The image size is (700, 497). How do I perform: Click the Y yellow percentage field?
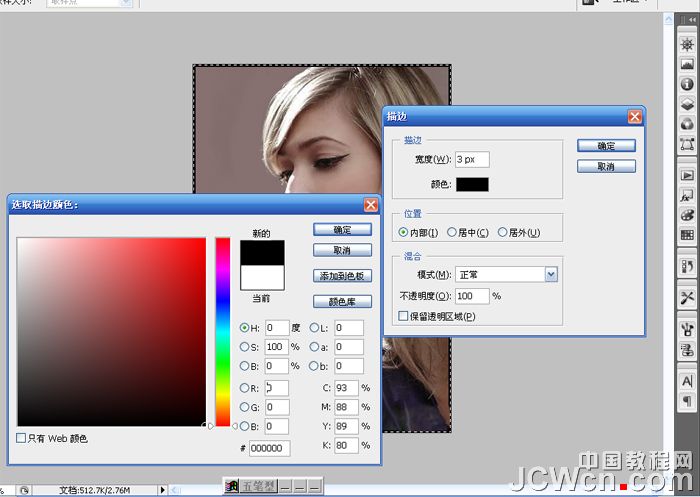click(x=346, y=426)
